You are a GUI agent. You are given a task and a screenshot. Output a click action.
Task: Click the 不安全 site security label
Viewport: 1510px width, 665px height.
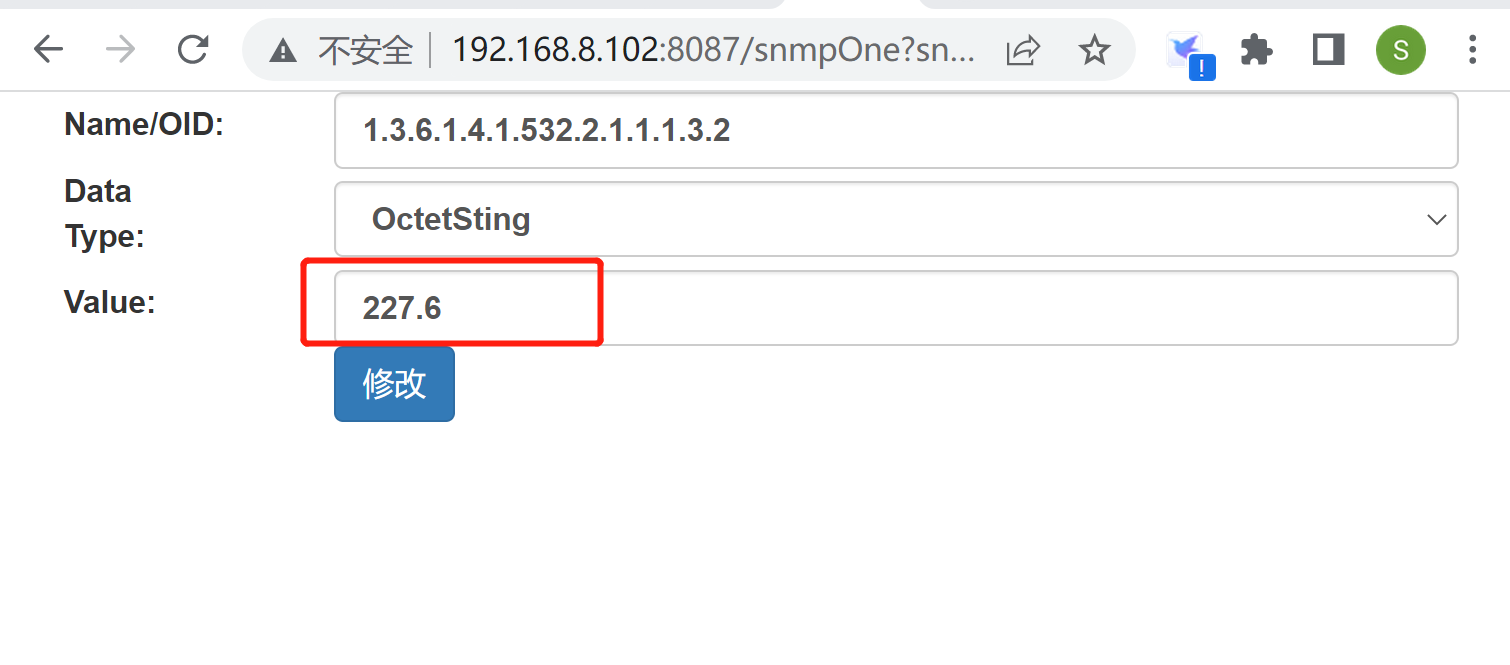click(x=365, y=50)
